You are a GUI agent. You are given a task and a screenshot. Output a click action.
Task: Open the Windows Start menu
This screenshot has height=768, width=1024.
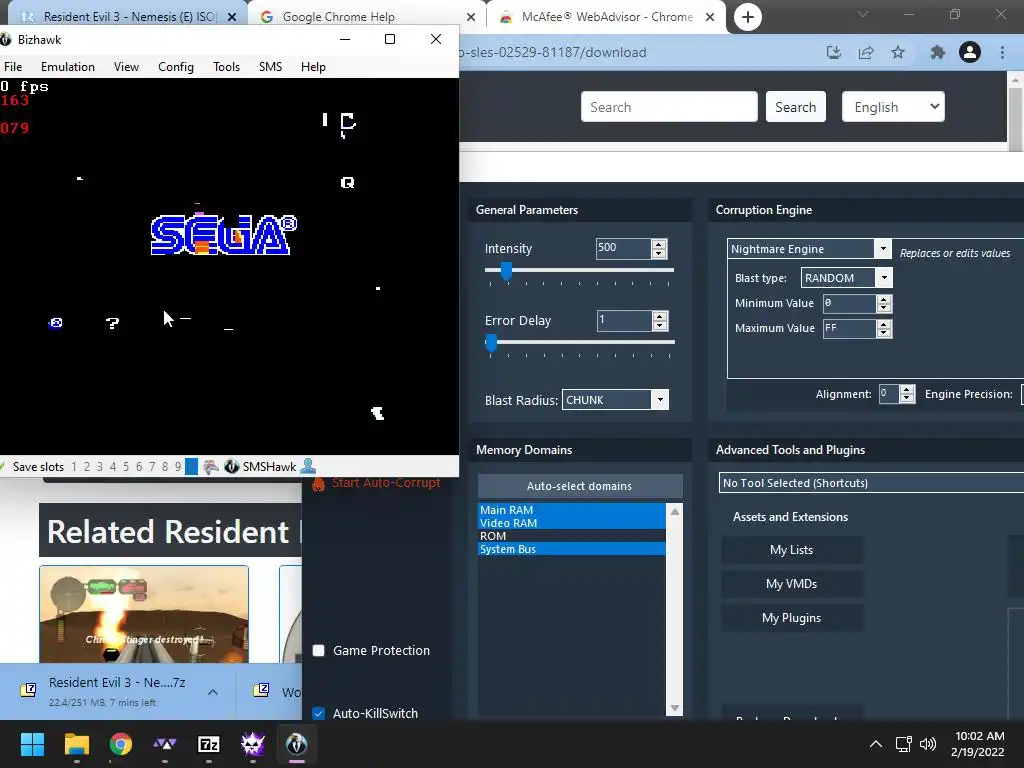click(32, 744)
